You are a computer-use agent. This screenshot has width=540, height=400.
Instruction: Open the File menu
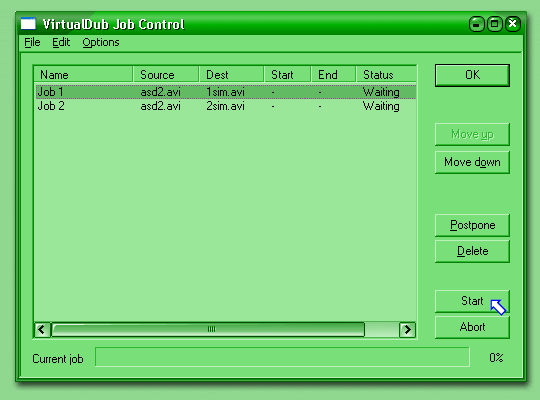pyautogui.click(x=32, y=42)
